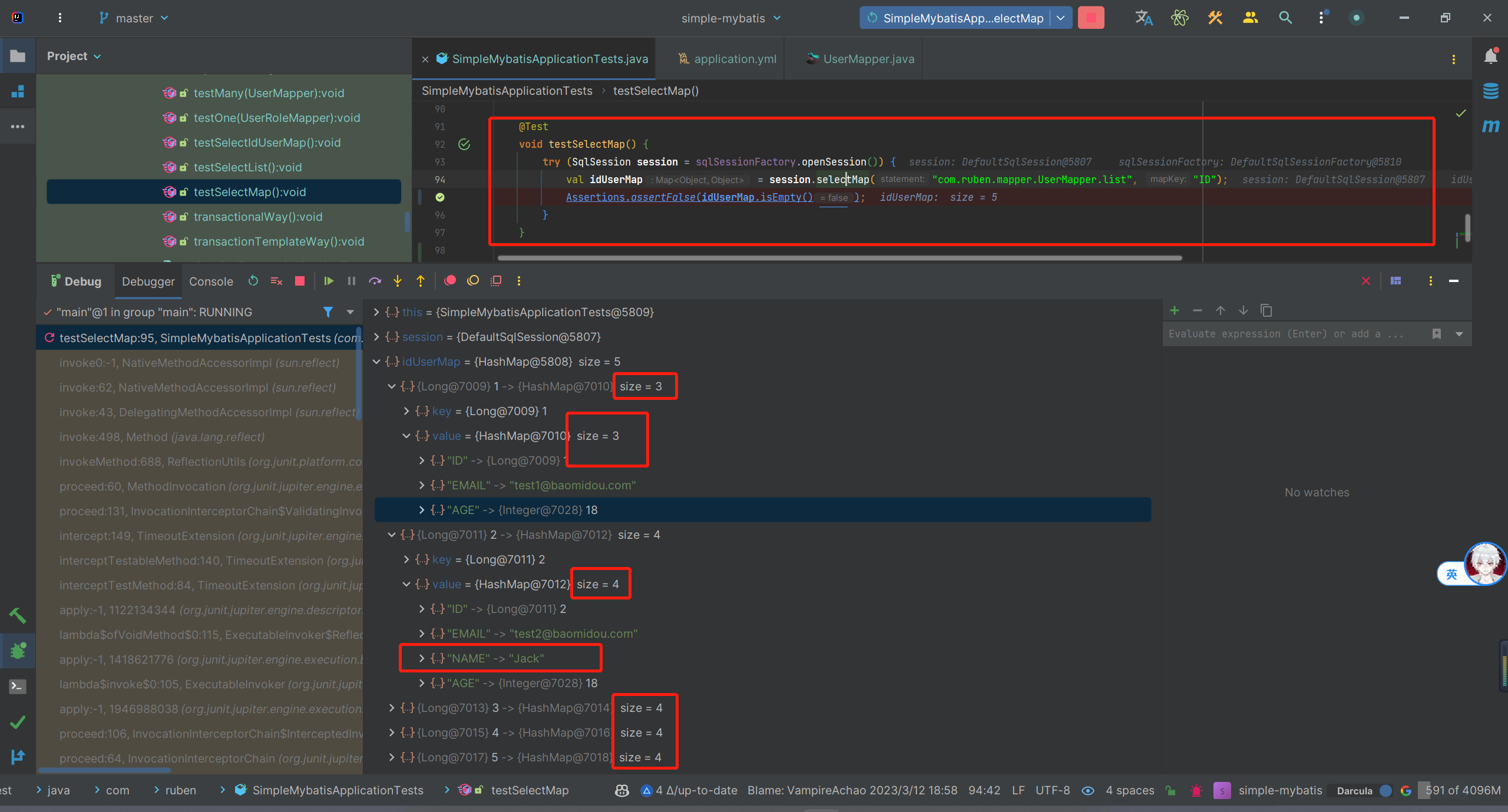Click the Rerun debug icon

[x=253, y=281]
